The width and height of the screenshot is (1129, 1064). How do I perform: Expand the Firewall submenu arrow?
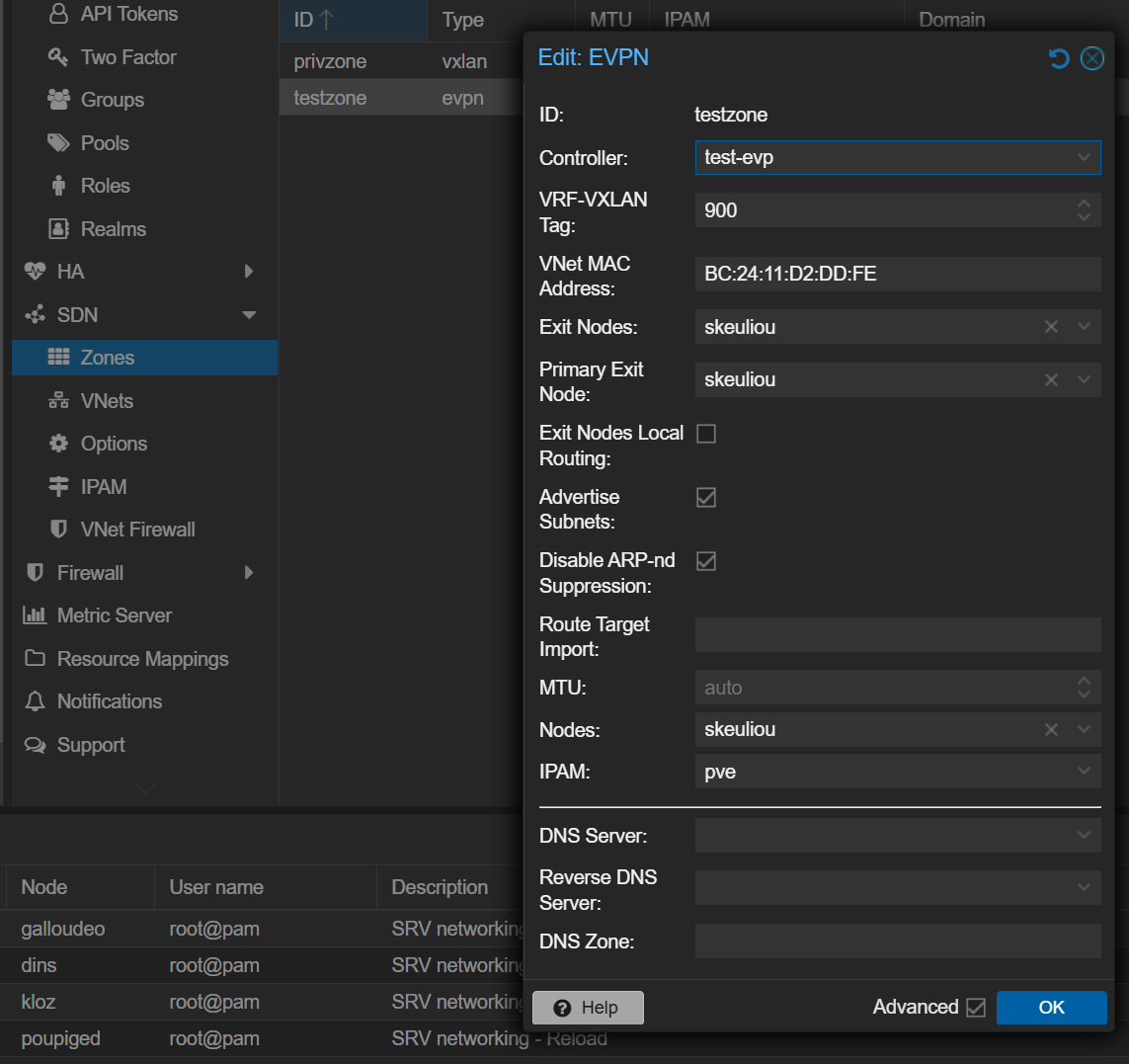(248, 573)
